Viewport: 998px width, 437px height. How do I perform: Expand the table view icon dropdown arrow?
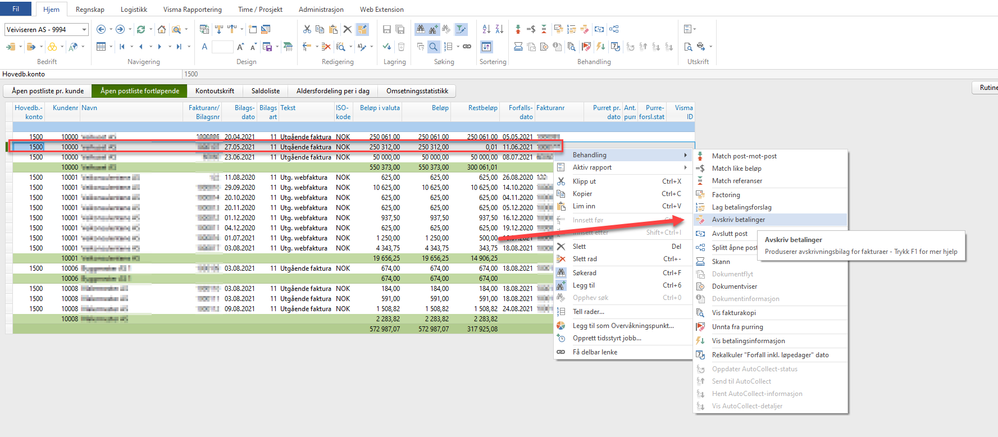pyautogui.click(x=109, y=46)
